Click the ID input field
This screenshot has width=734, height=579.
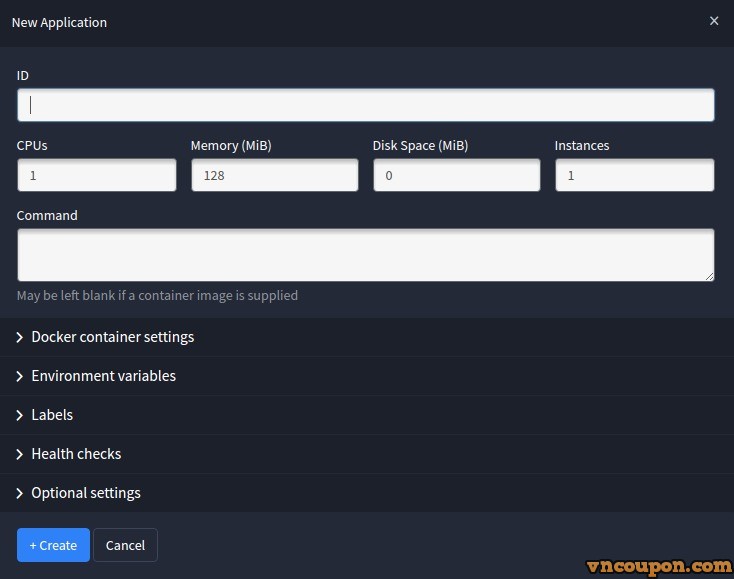366,105
